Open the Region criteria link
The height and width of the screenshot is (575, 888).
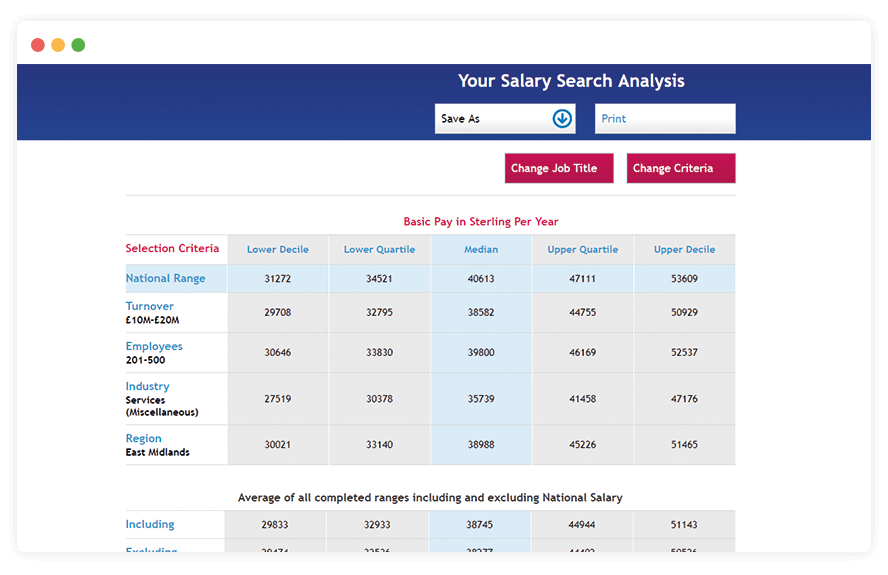(x=143, y=438)
